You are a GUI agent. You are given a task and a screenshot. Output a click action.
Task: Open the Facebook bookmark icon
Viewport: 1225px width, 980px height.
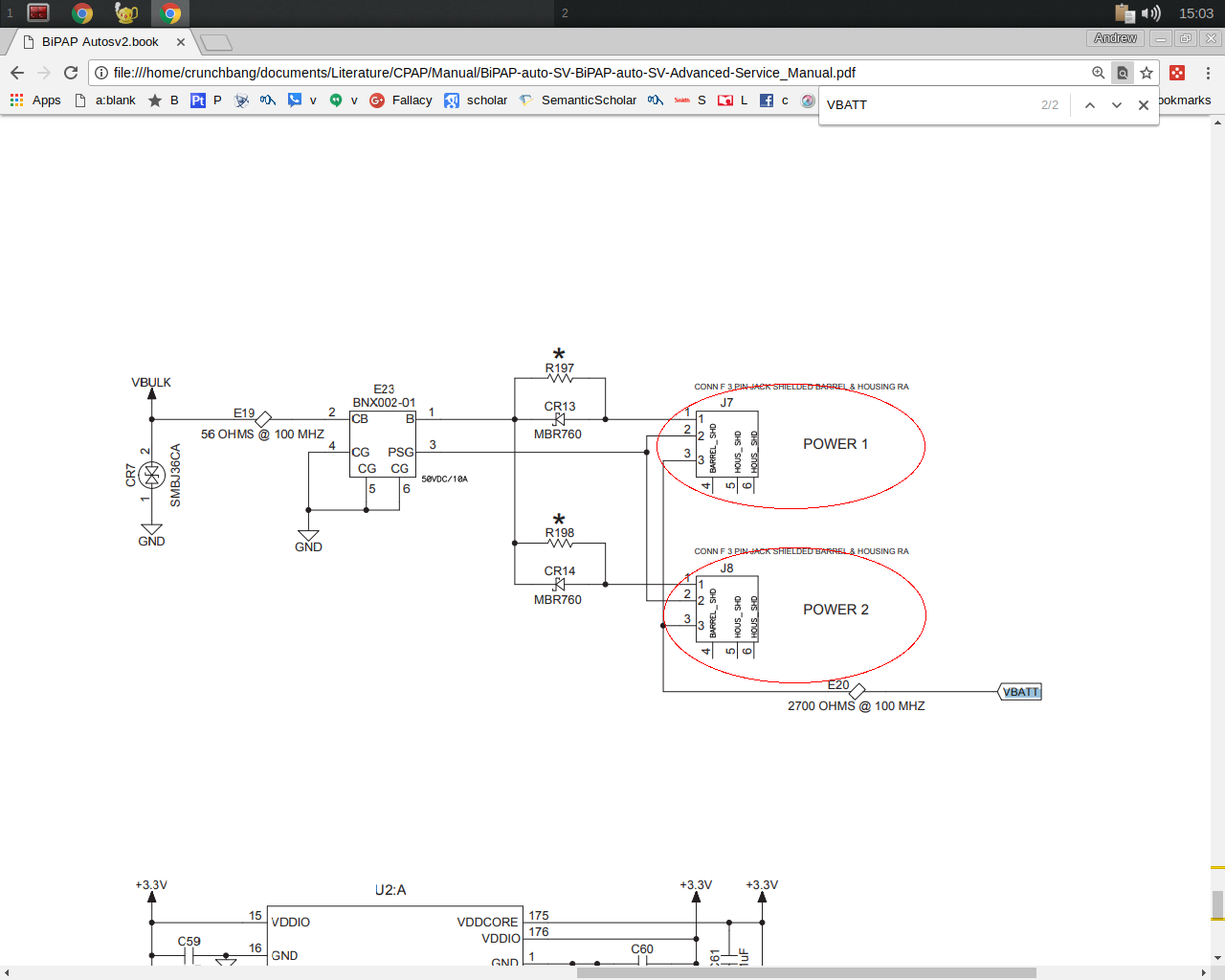(767, 100)
